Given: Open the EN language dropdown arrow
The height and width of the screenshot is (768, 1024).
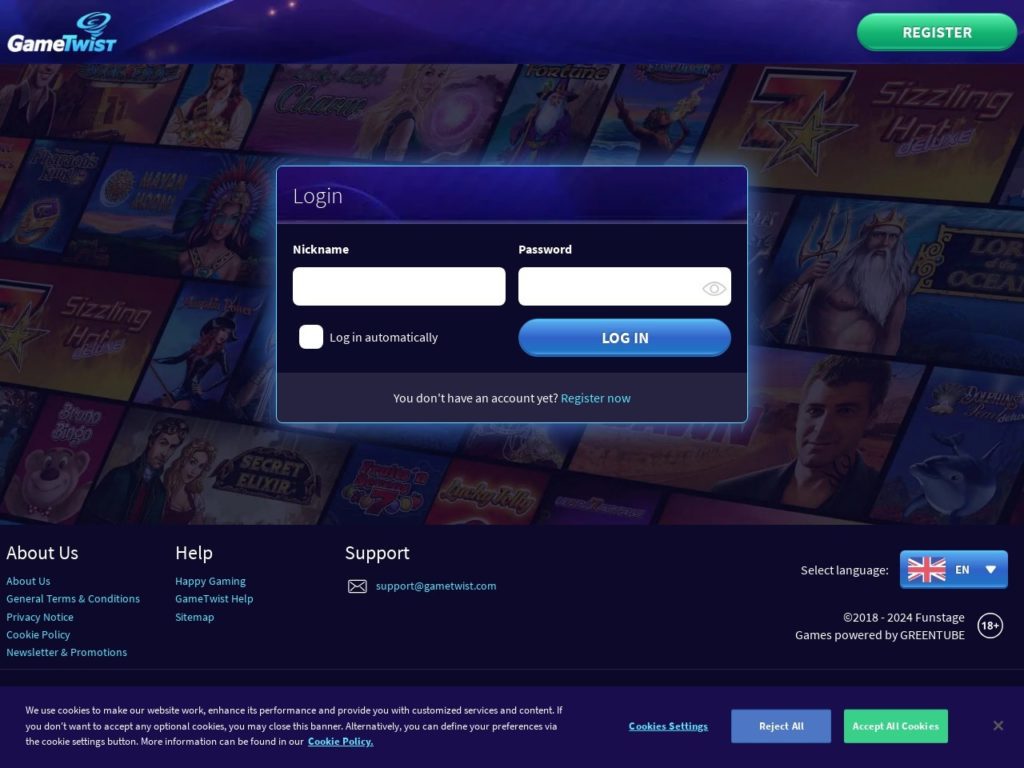Looking at the screenshot, I should pyautogui.click(x=991, y=569).
